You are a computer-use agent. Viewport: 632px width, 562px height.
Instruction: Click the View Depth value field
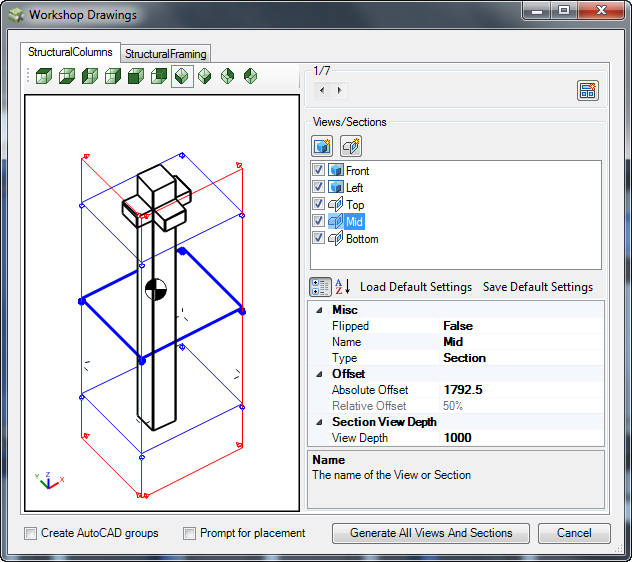tap(520, 438)
